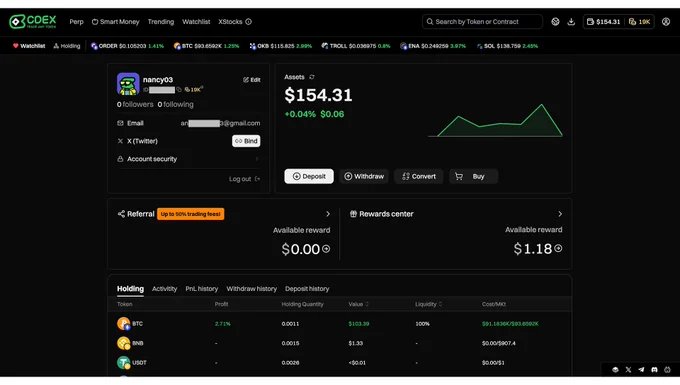Open the SOL ticker entry
680x385 pixels.
click(x=507, y=46)
